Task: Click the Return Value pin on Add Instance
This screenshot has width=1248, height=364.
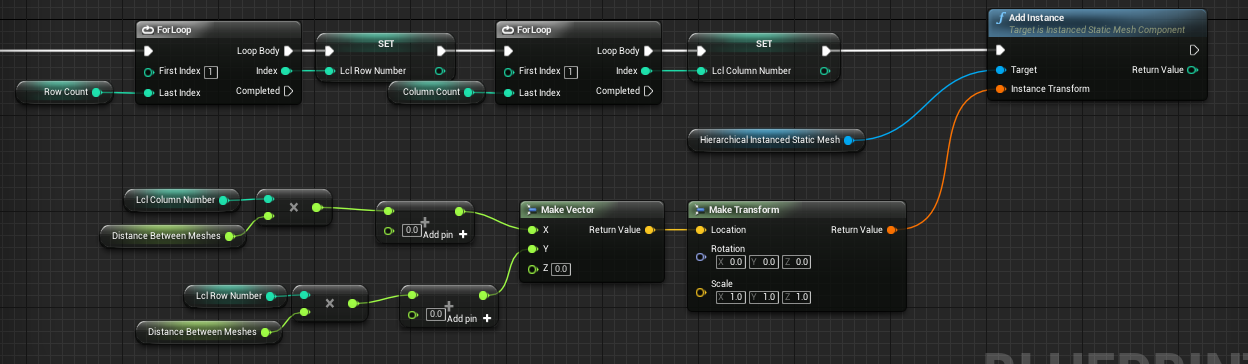Action: (1192, 70)
